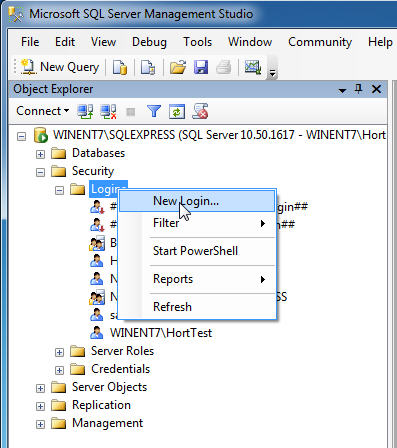Expand the Databases folder node

[40, 154]
